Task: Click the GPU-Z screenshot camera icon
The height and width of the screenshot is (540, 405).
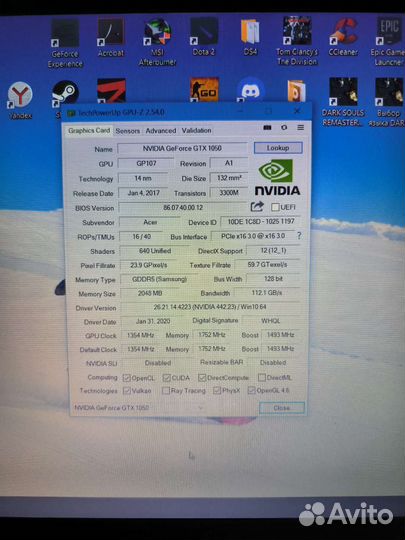Action: (267, 128)
